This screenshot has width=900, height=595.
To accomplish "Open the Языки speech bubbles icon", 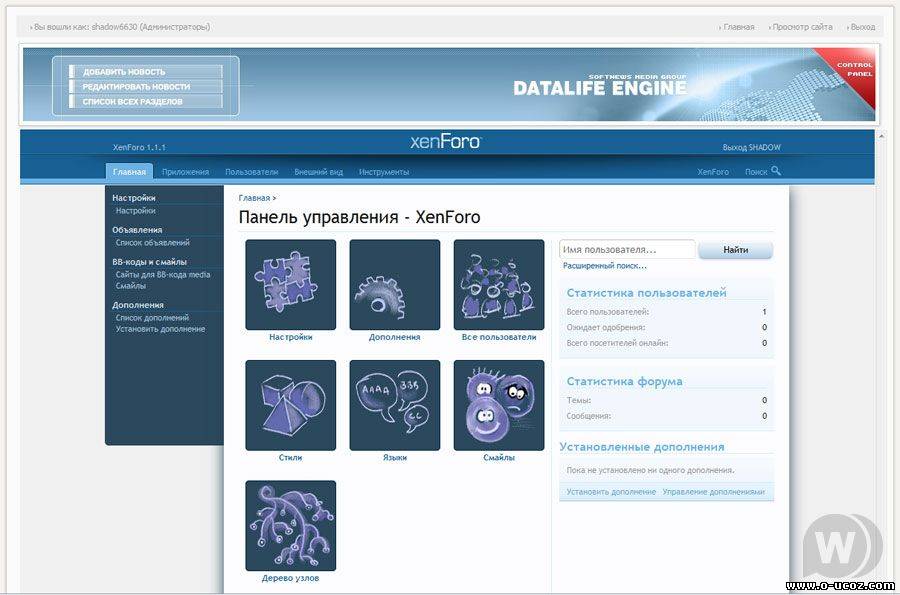I will (x=395, y=405).
